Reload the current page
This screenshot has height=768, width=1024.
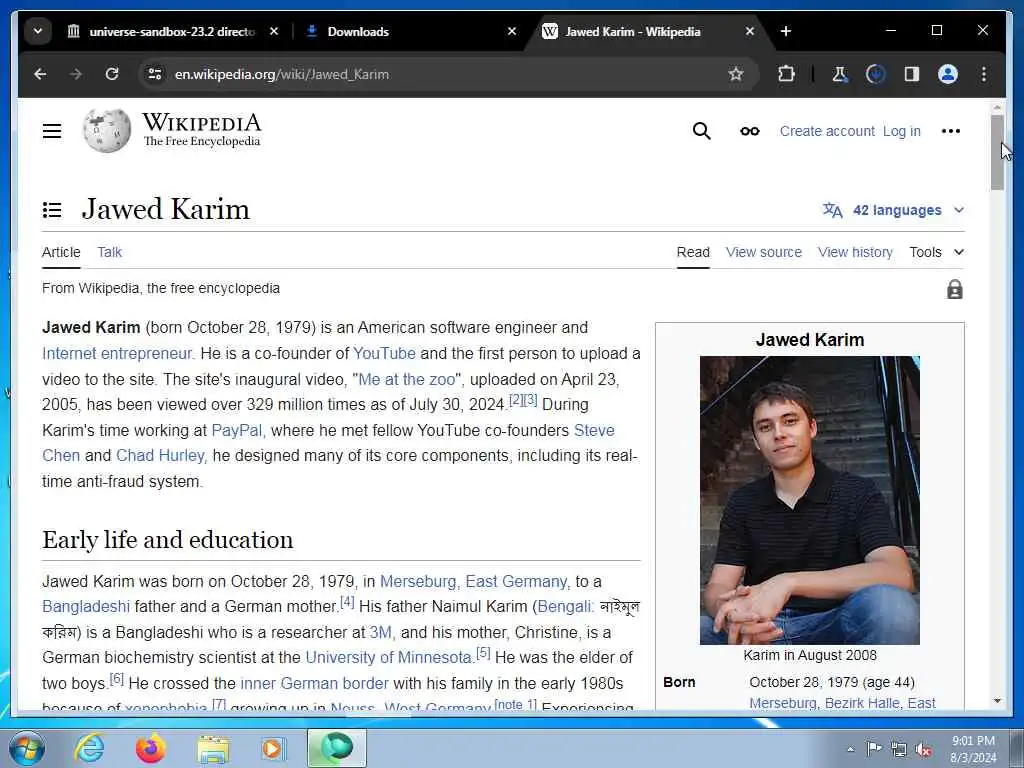(x=112, y=74)
